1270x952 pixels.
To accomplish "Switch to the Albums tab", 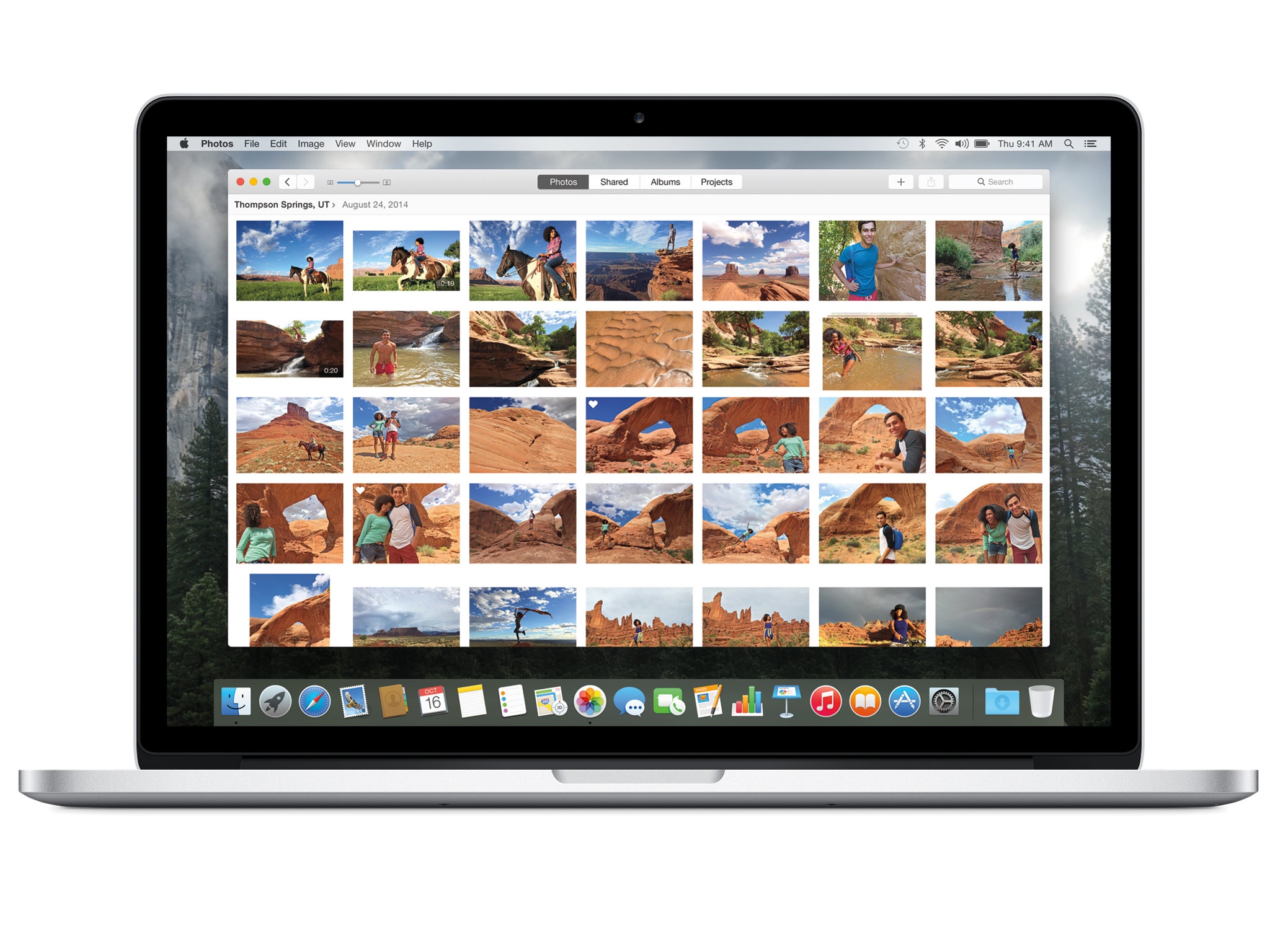I will pyautogui.click(x=664, y=182).
